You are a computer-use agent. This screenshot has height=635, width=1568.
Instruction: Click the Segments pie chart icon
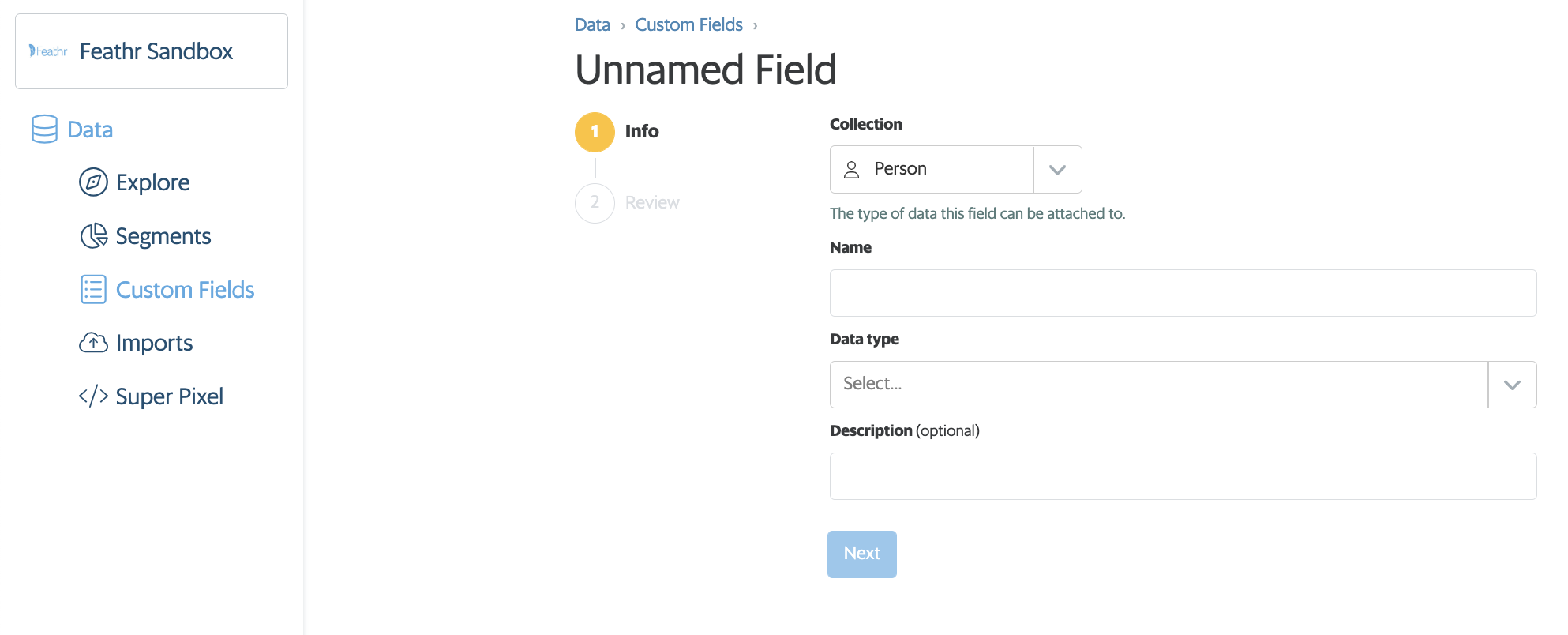click(93, 236)
